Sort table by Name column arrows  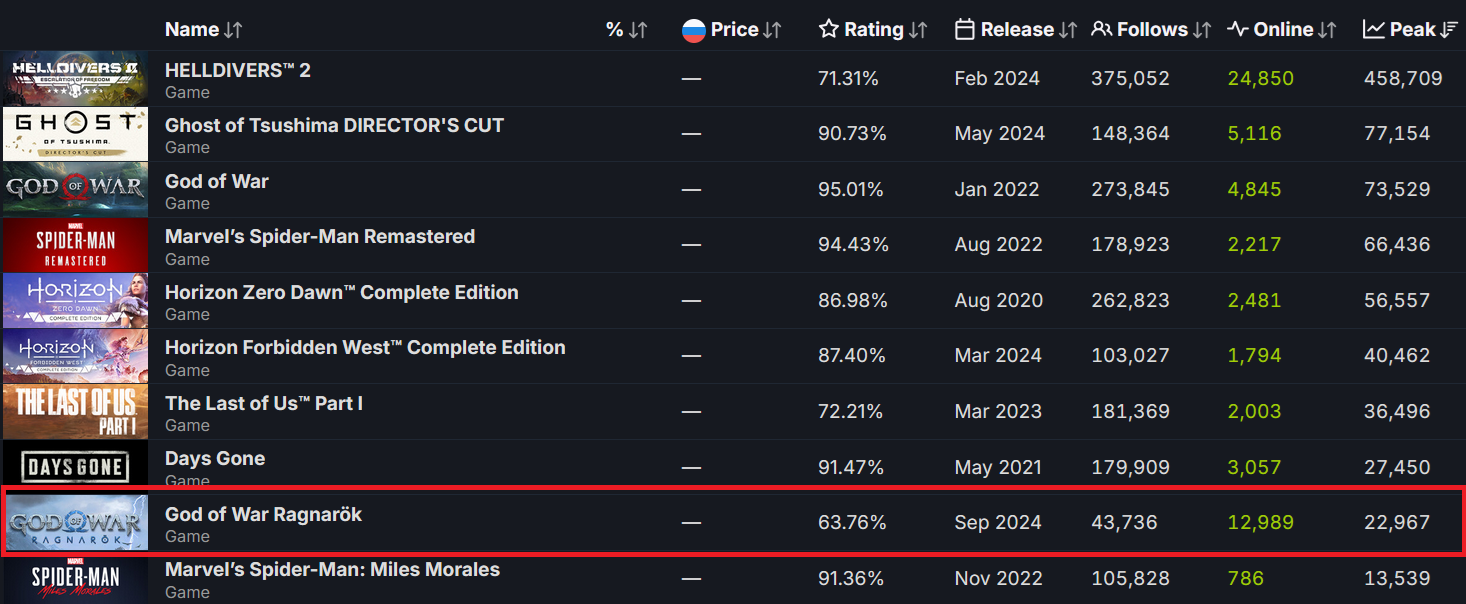coord(233,31)
